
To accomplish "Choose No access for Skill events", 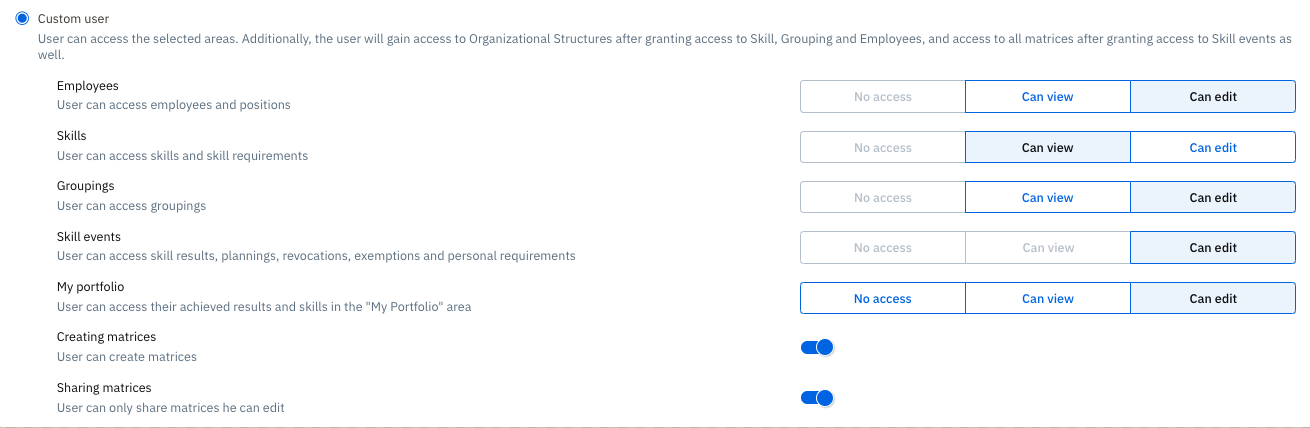I will pyautogui.click(x=882, y=248).
